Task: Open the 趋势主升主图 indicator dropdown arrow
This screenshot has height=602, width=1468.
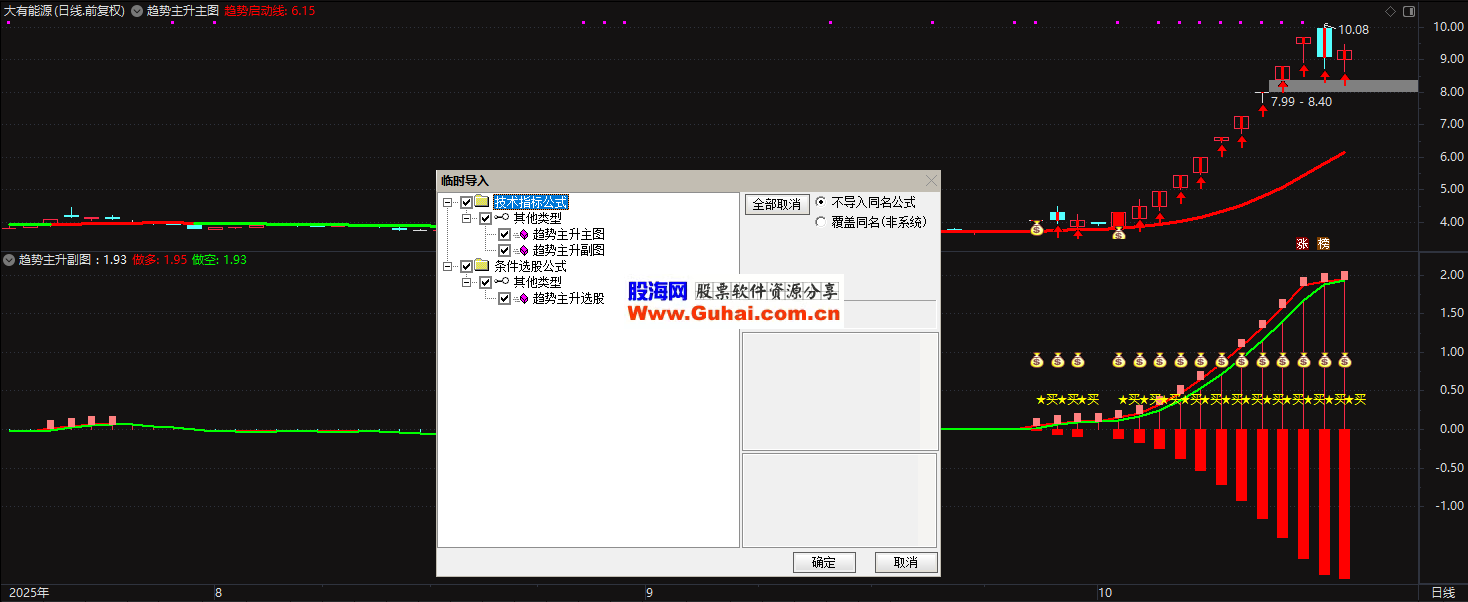Action: pos(137,11)
